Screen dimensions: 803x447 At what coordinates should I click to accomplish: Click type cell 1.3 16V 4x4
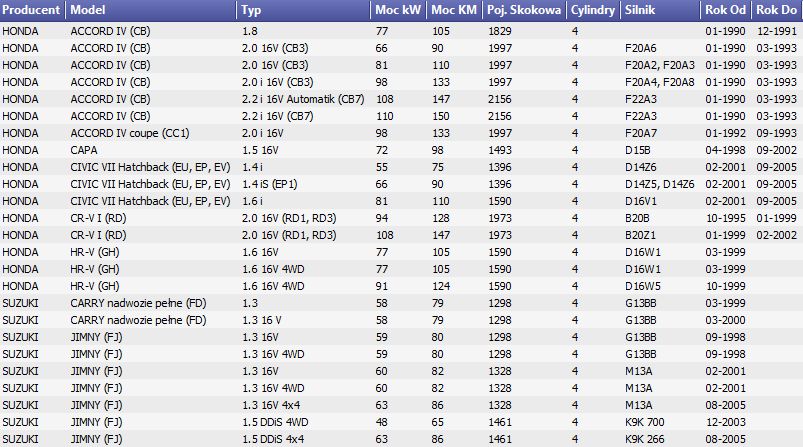(x=271, y=405)
